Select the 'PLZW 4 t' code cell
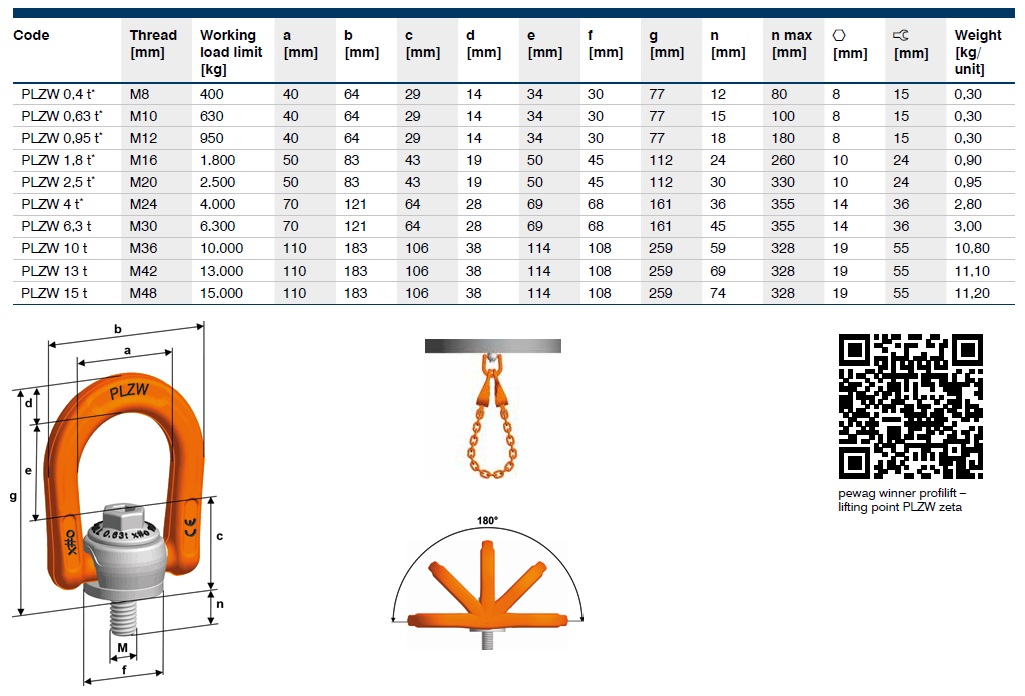The width and height of the screenshot is (1025, 696). click(x=52, y=205)
